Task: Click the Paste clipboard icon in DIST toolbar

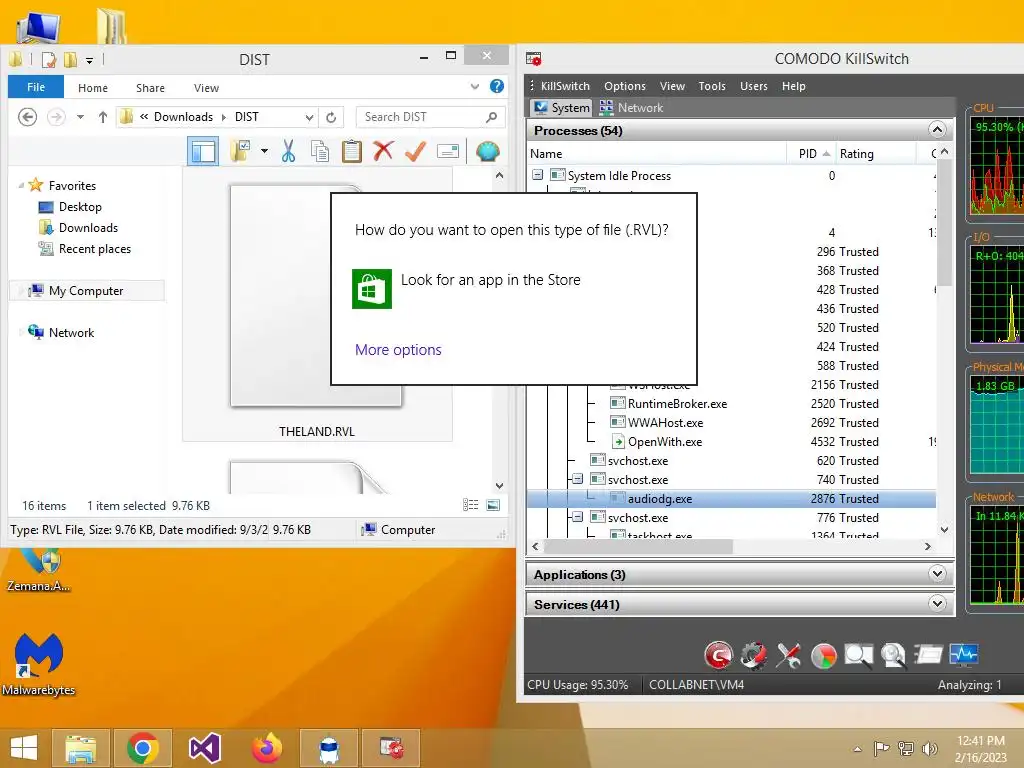Action: click(351, 152)
